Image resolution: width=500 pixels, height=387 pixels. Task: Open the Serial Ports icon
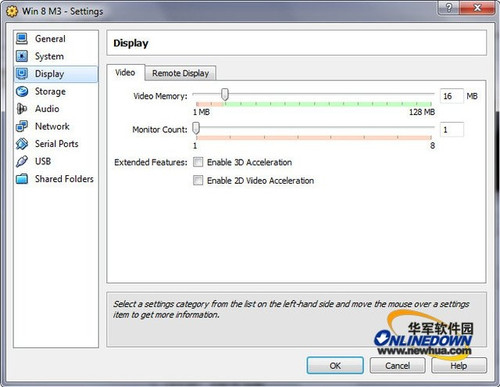pos(22,144)
